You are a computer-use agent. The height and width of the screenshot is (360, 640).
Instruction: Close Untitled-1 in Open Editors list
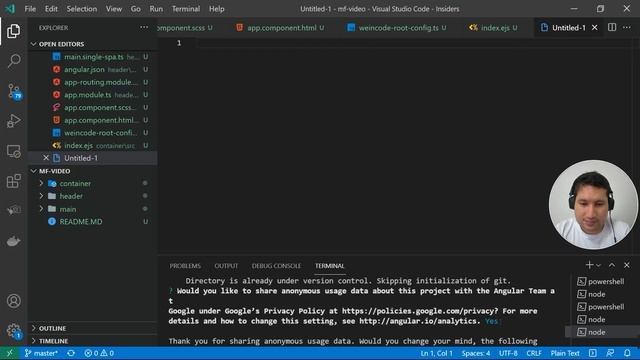click(x=46, y=158)
